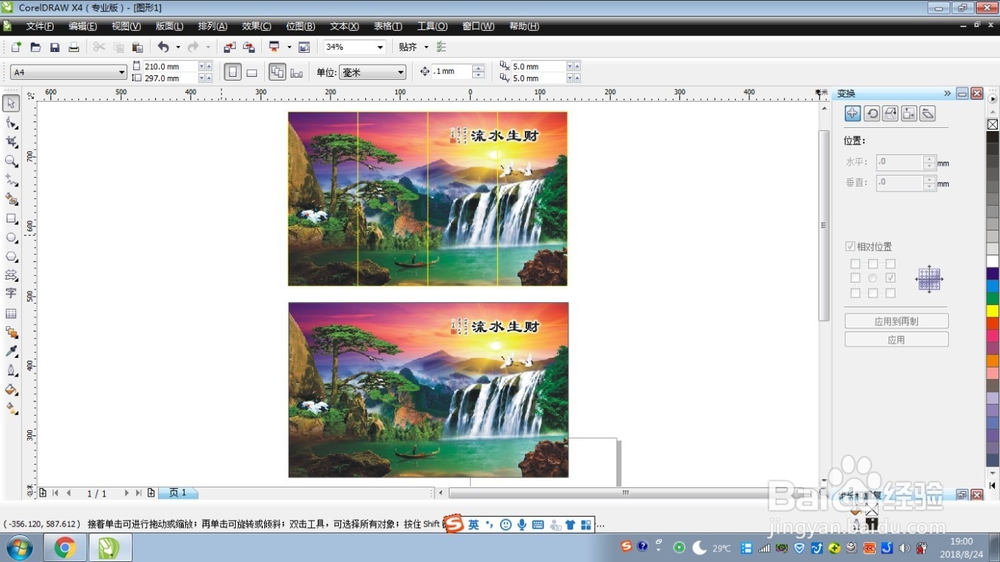Image resolution: width=1000 pixels, height=562 pixels.
Task: Click the Print icon
Action: tap(74, 47)
